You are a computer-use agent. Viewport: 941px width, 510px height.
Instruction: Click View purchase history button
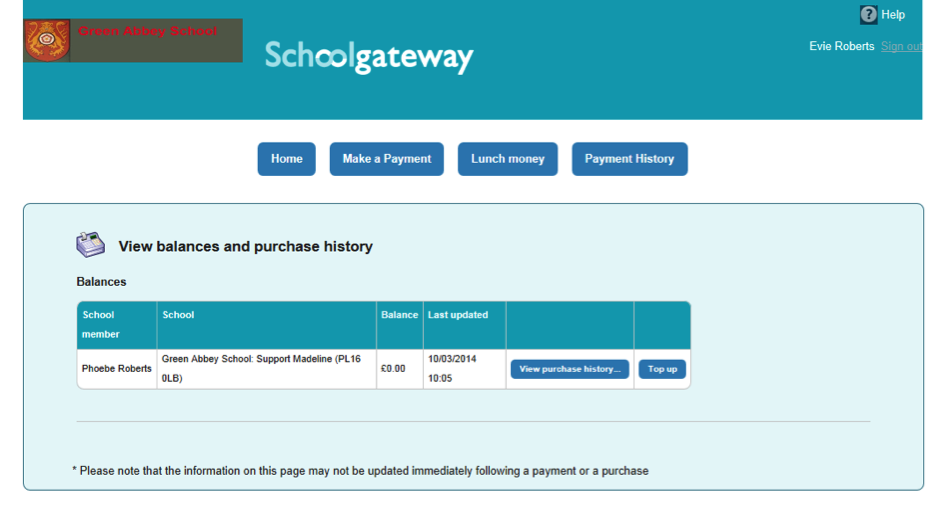[570, 369]
